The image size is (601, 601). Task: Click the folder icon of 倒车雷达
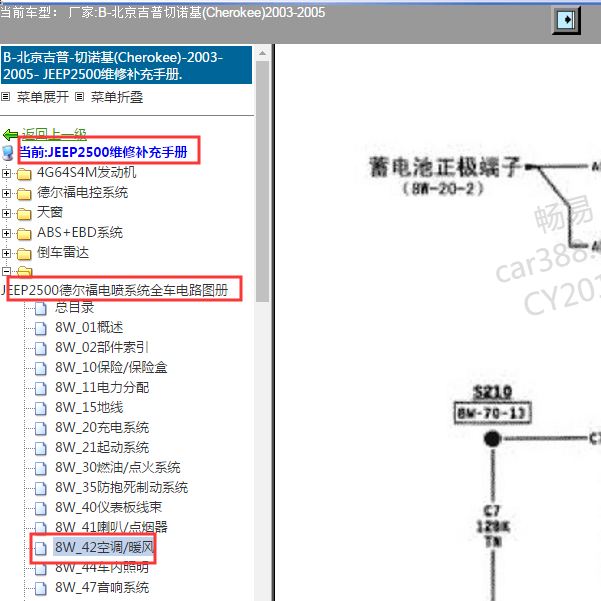[24, 254]
